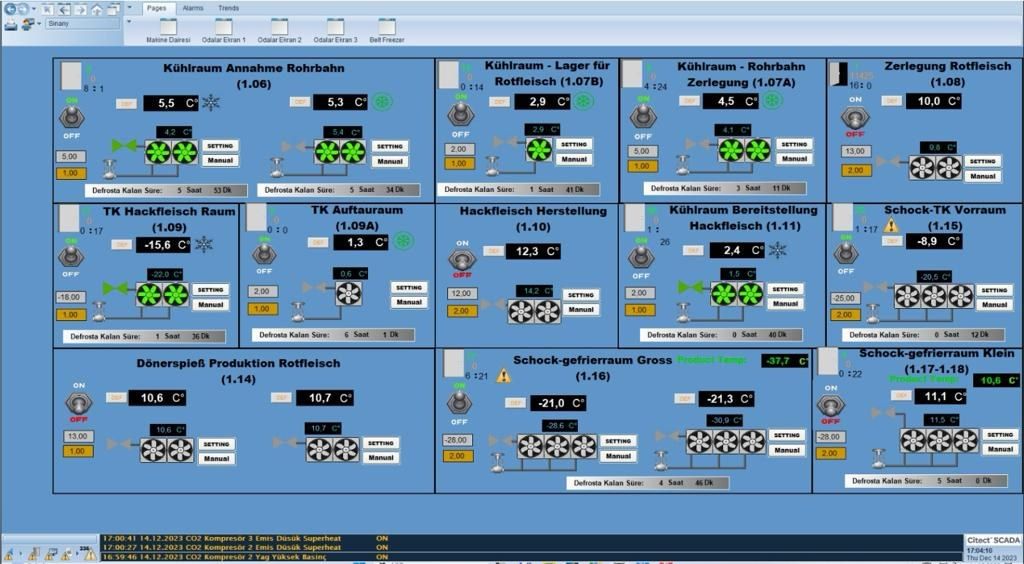The width and height of the screenshot is (1024, 564).
Task: Click the DEF button beside -15,6 C°
Action: tap(121, 245)
